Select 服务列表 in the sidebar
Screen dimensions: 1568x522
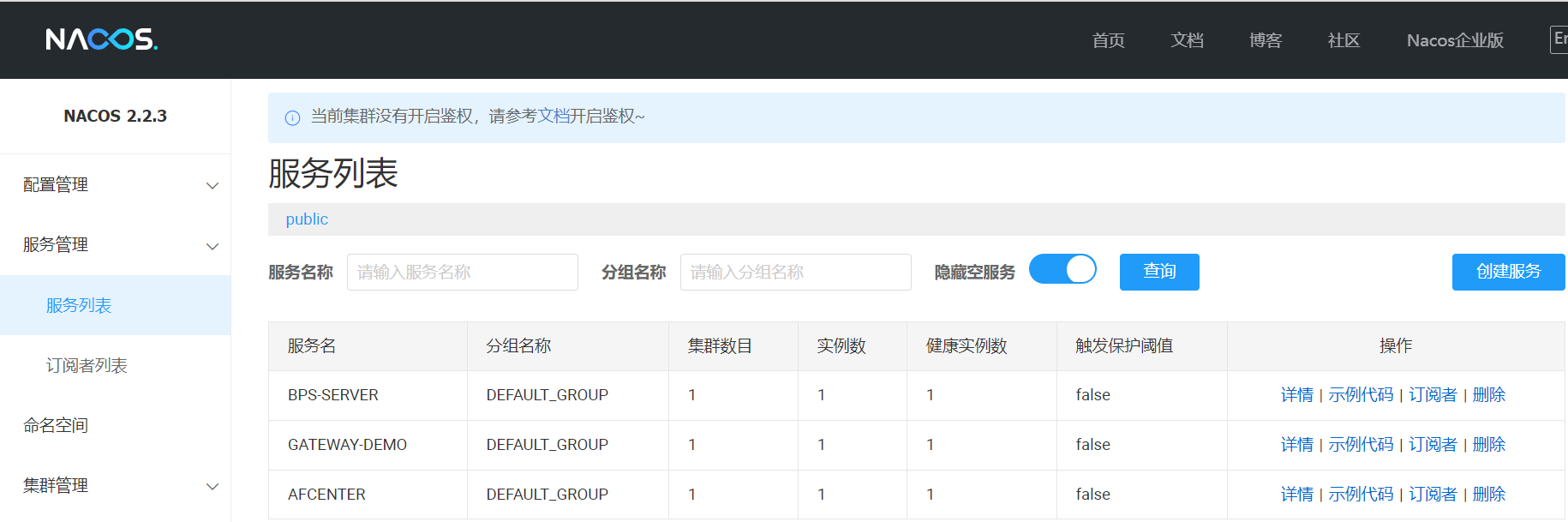pyautogui.click(x=79, y=306)
